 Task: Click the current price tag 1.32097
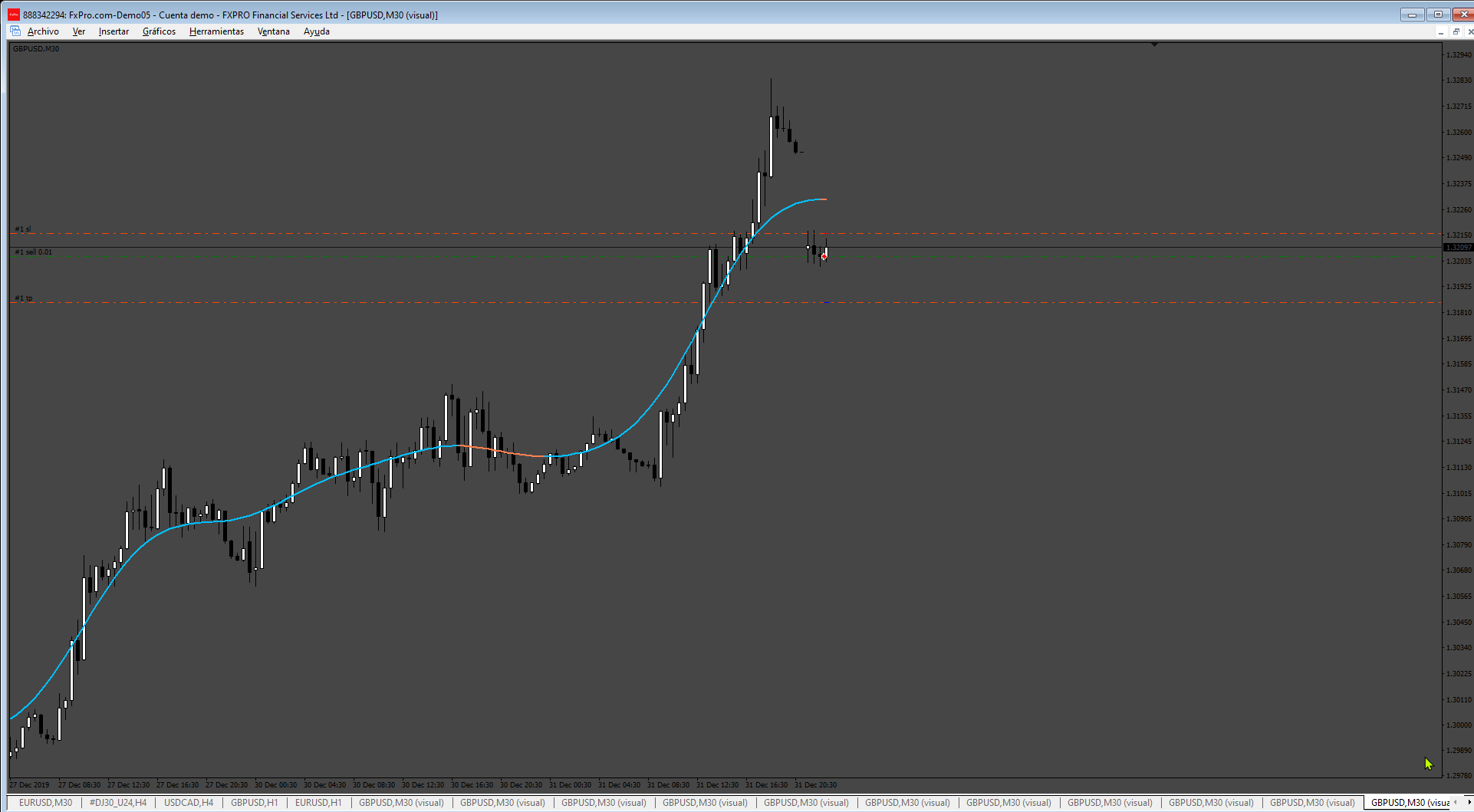pos(1458,247)
